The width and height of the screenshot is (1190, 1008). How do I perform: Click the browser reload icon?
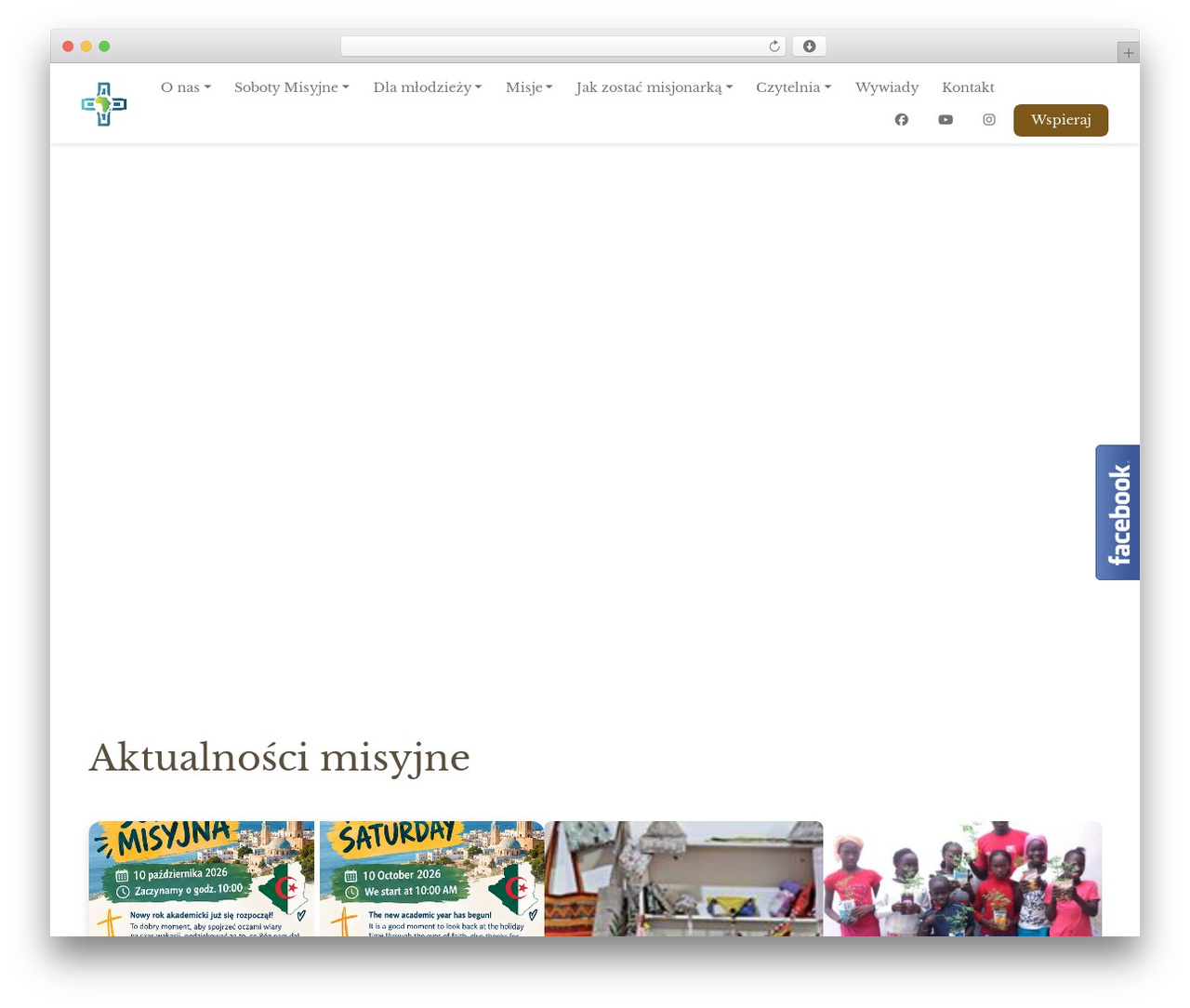773,46
